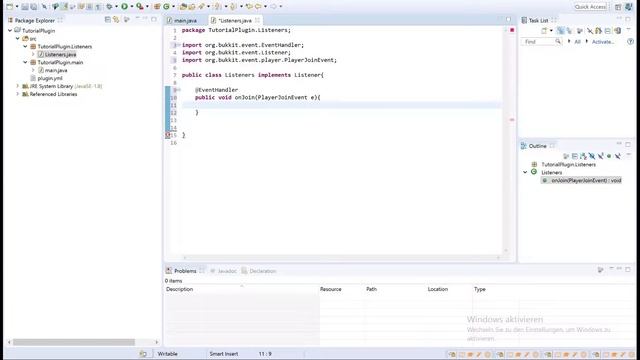Switch to the Javadoc tab
640x360 pixels.
tap(223, 271)
